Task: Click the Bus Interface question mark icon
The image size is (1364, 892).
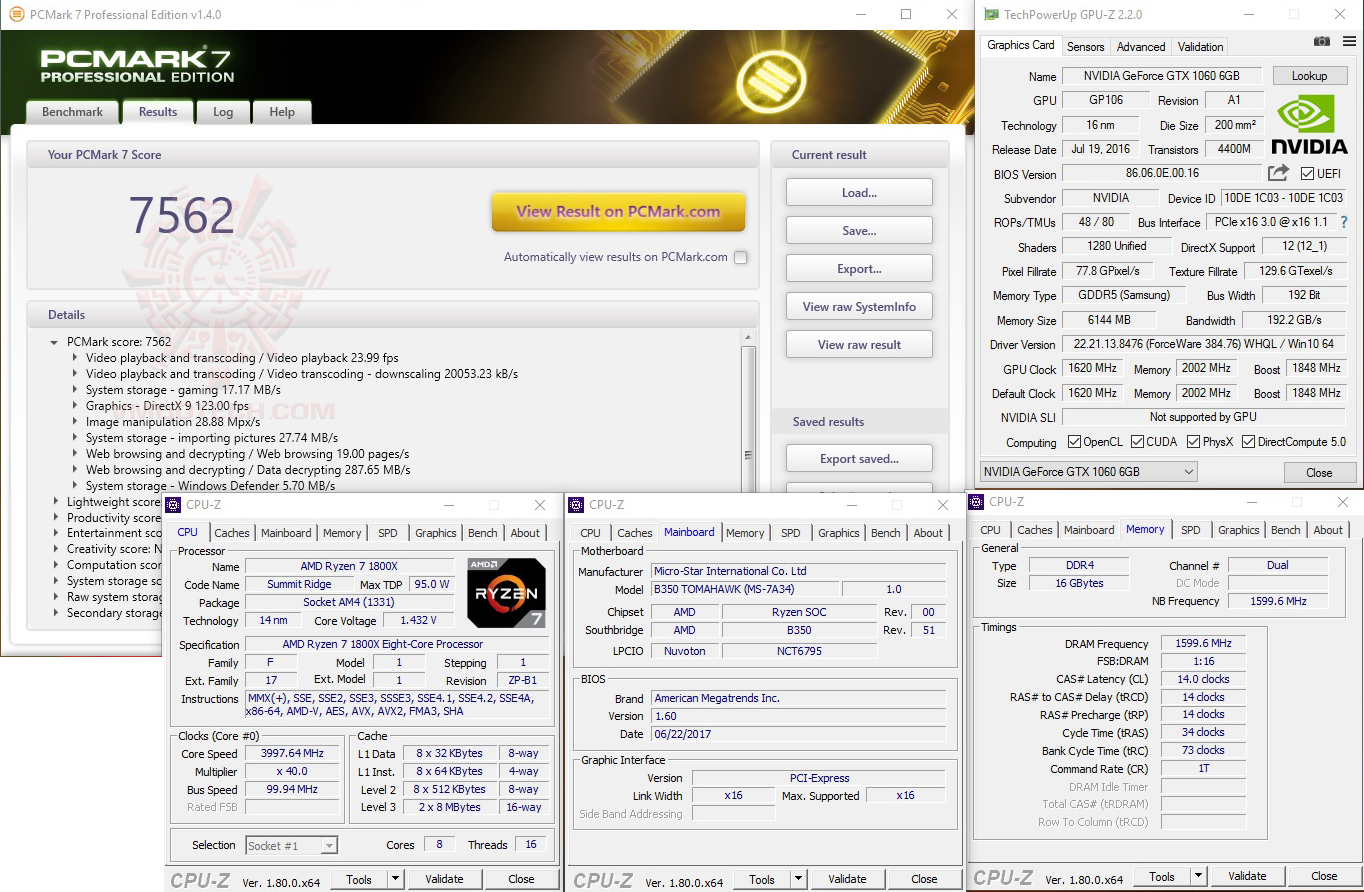Action: point(1343,222)
